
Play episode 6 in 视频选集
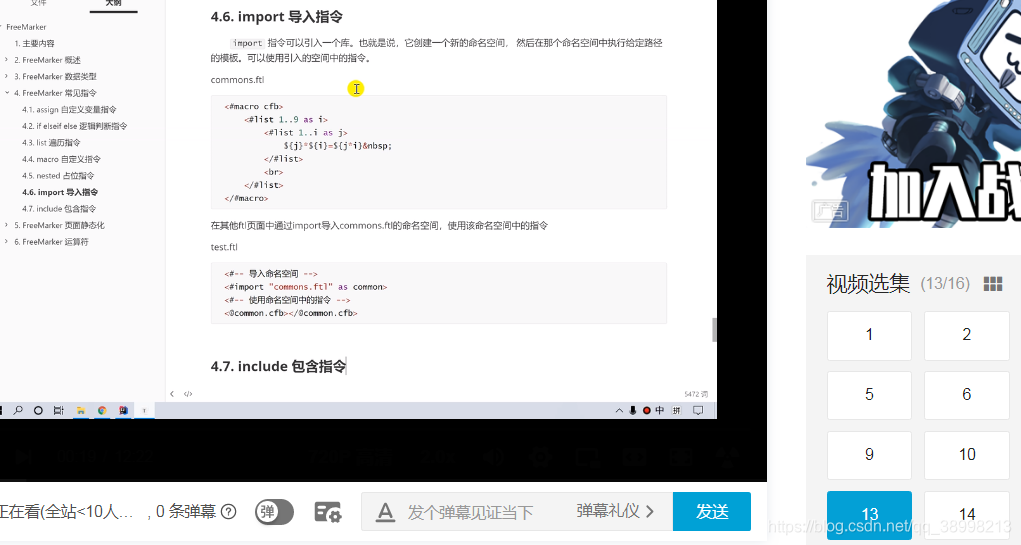coord(966,395)
